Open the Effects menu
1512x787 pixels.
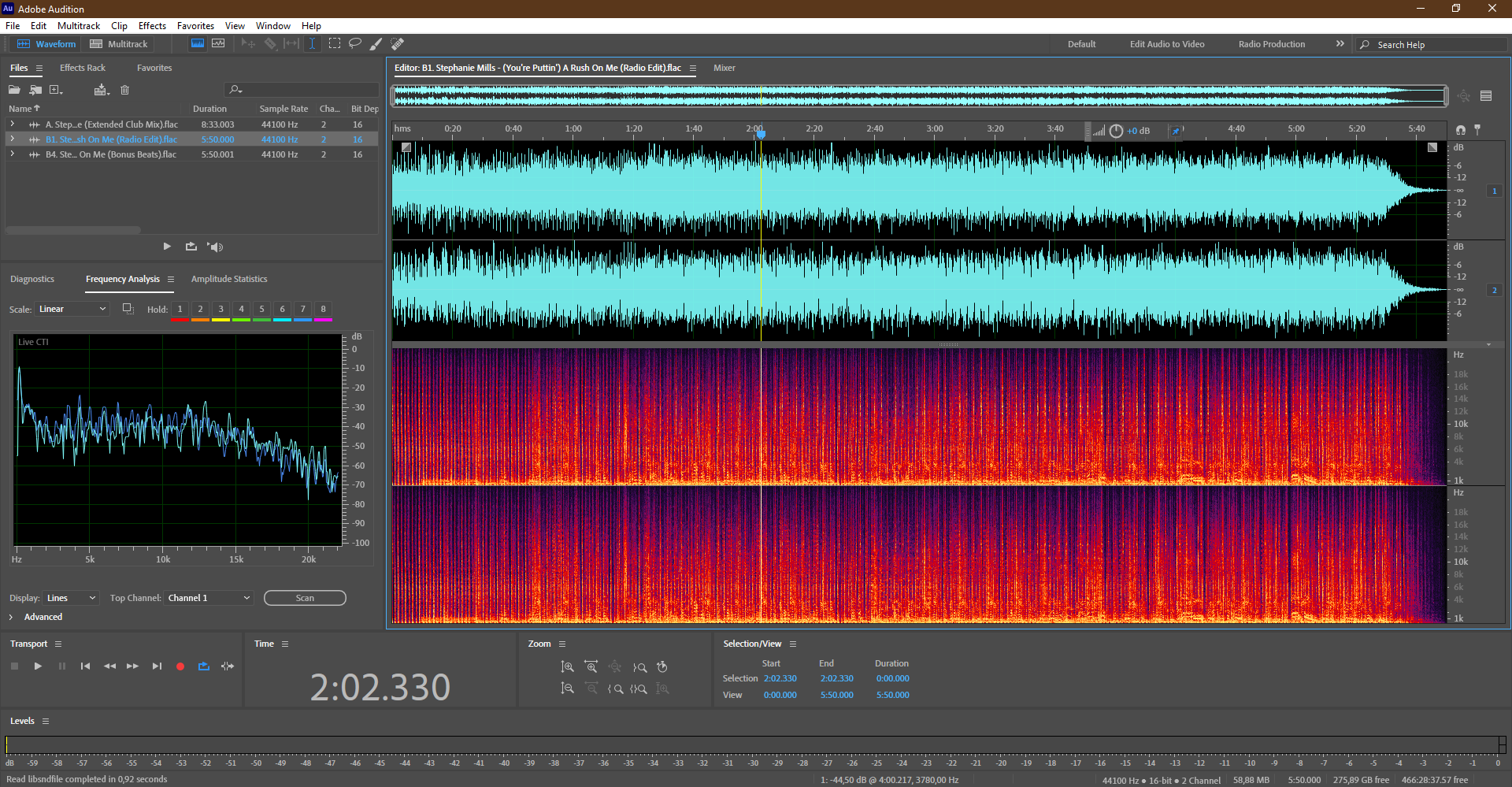[152, 26]
